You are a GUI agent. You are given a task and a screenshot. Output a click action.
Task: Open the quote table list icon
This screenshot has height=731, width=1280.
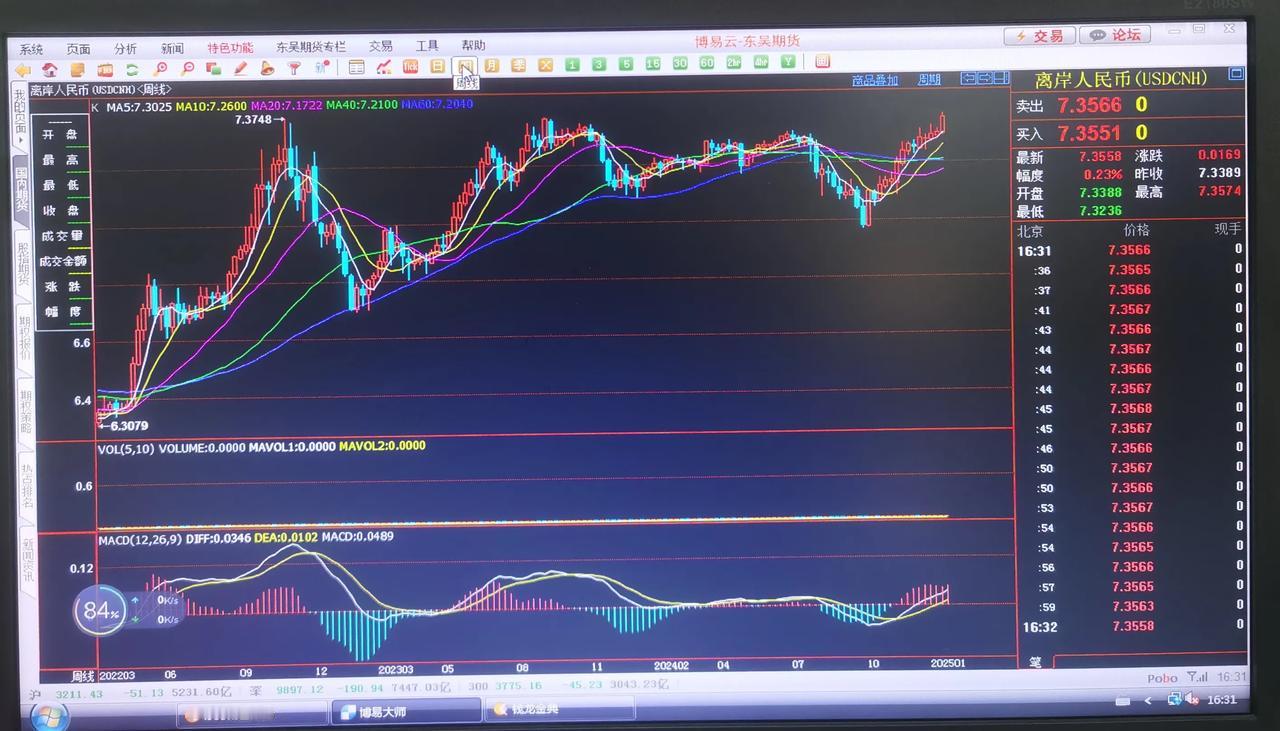tap(356, 67)
